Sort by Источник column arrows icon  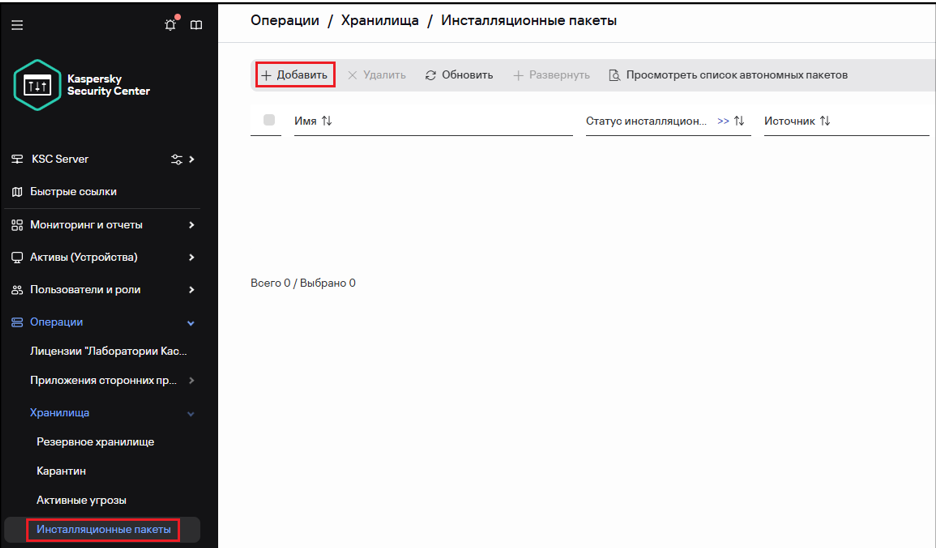point(825,121)
